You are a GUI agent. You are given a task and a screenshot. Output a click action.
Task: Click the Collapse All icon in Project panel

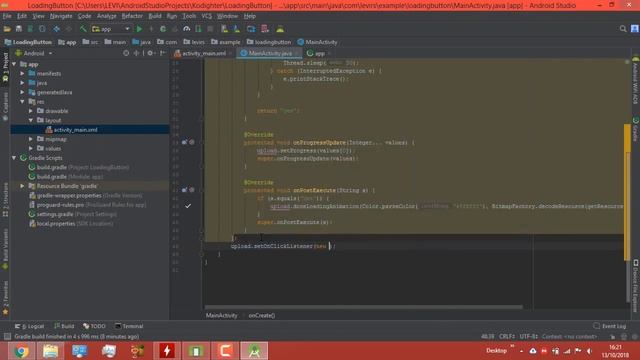136,53
